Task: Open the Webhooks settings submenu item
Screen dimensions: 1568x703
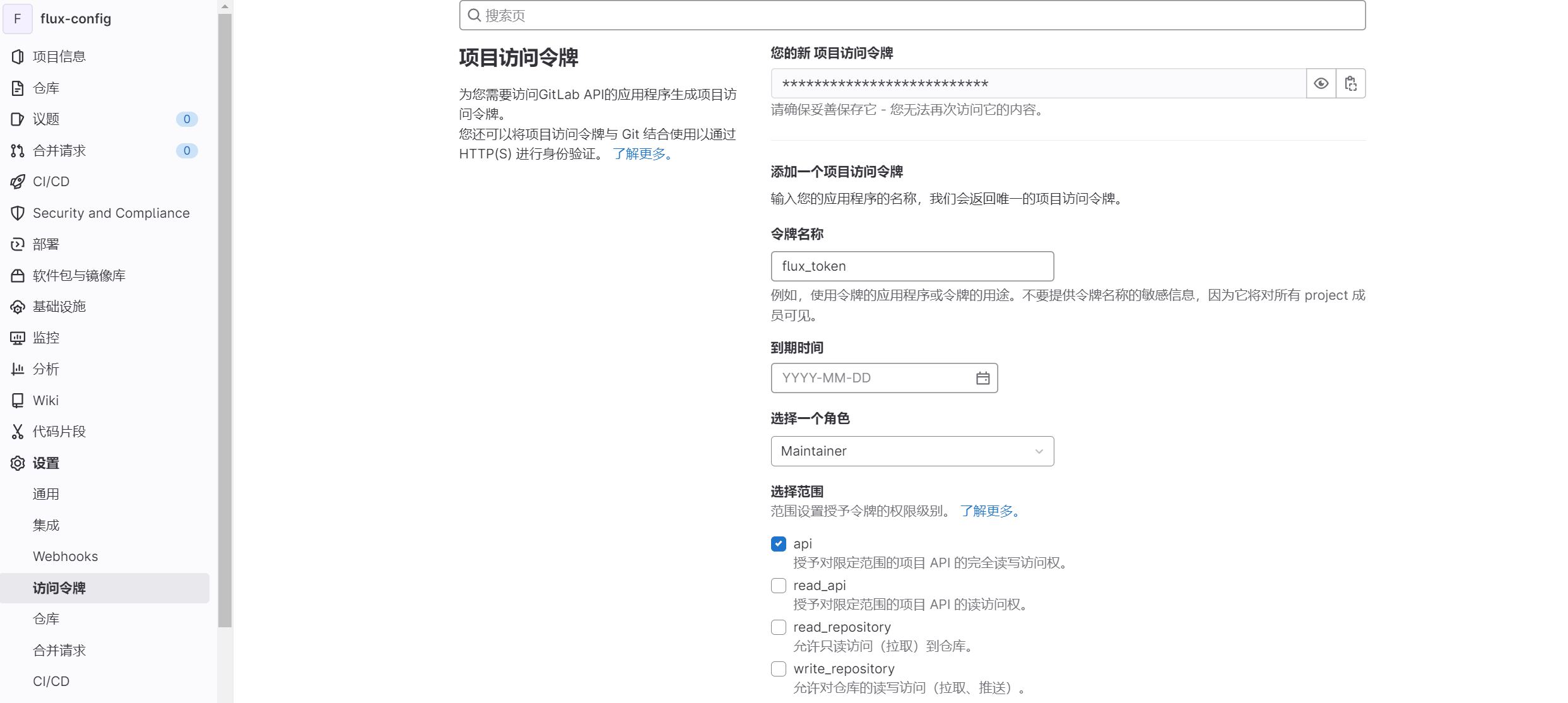Action: 66,557
